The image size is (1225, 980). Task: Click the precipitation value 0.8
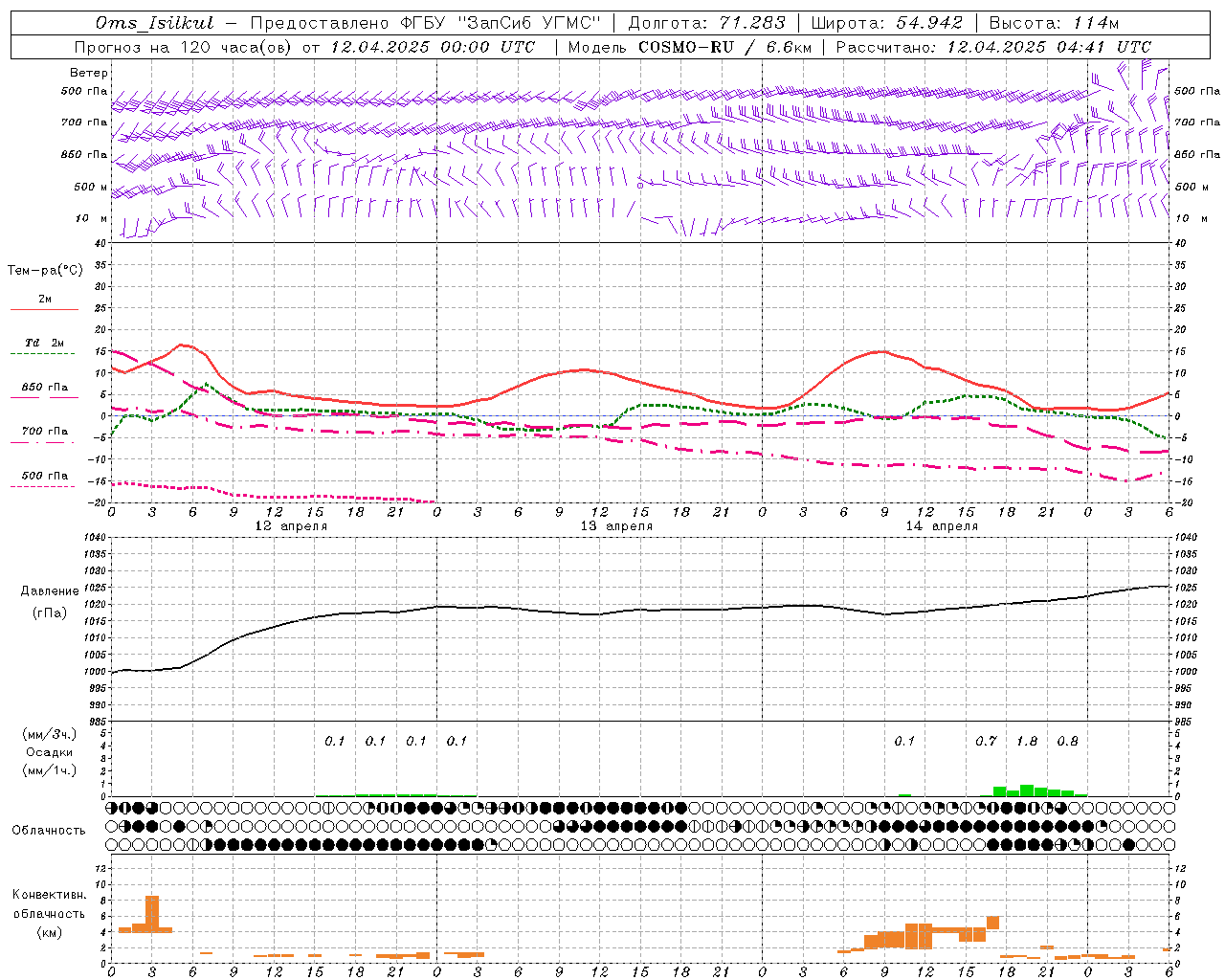[x=1067, y=742]
